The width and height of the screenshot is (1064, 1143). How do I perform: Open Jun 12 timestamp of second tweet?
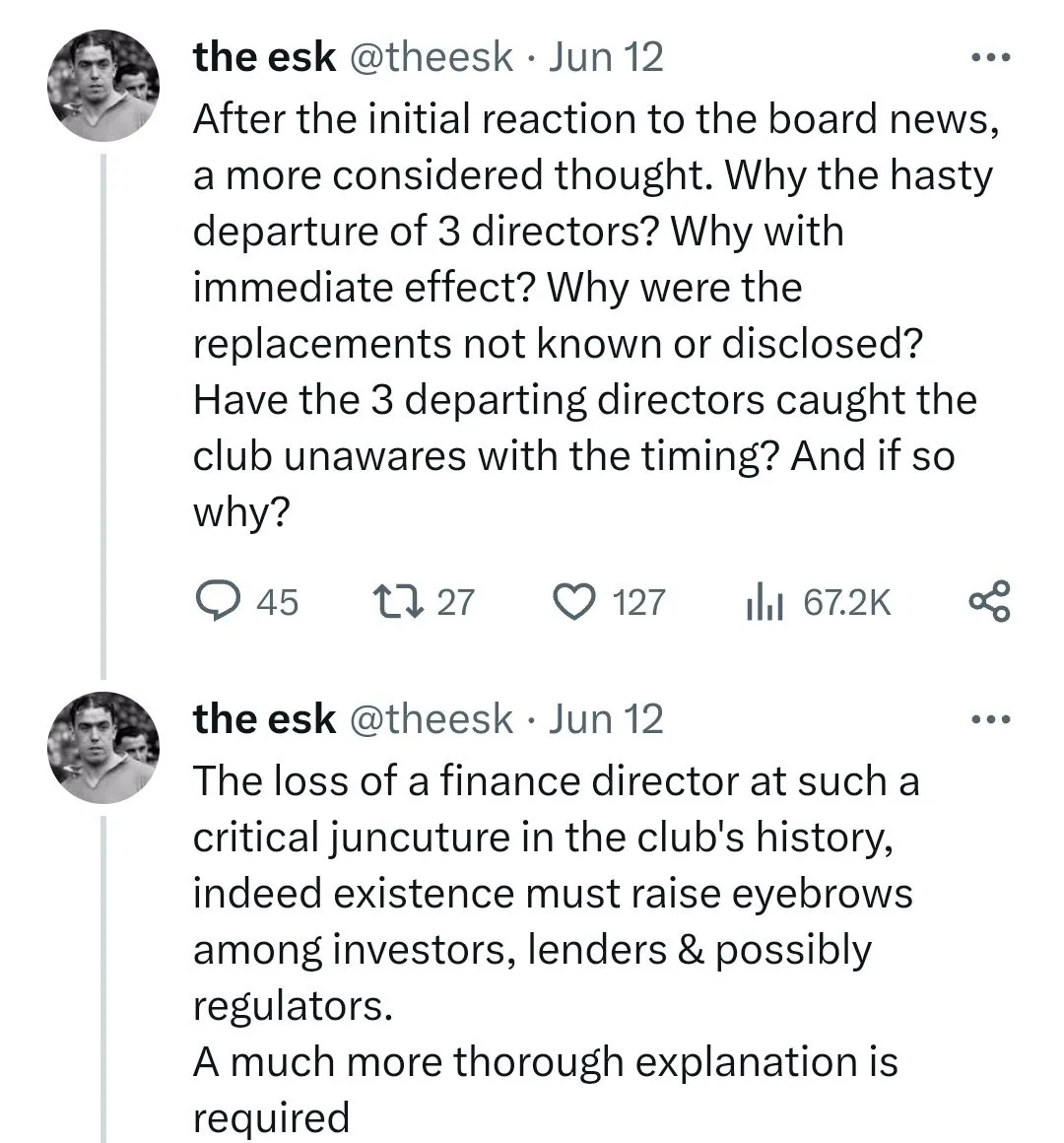[606, 719]
